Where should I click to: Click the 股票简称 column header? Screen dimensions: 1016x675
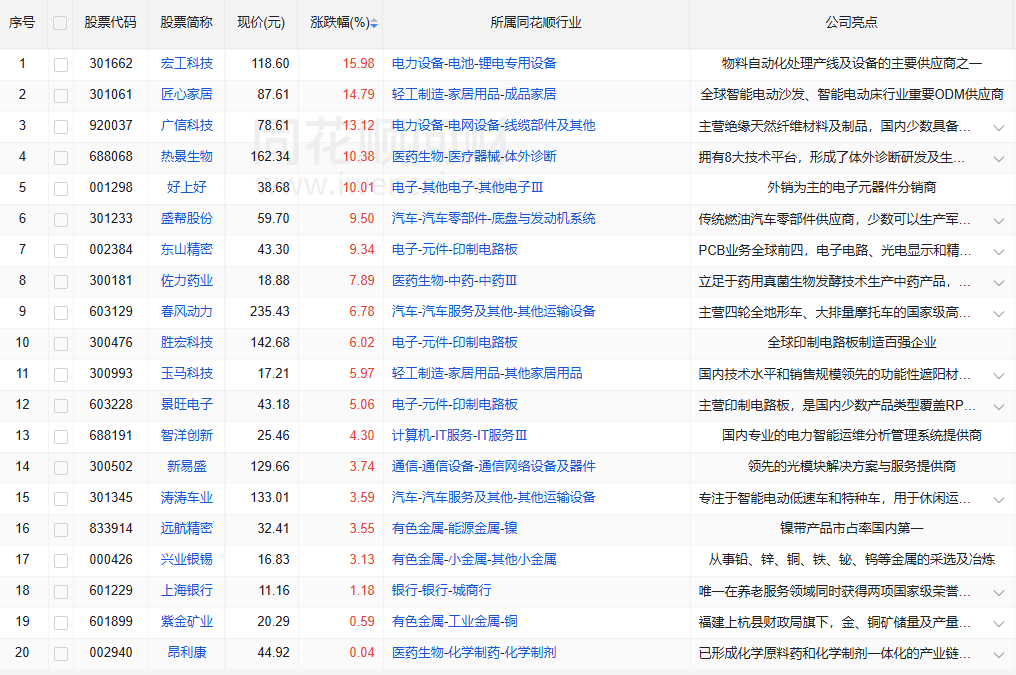click(187, 23)
